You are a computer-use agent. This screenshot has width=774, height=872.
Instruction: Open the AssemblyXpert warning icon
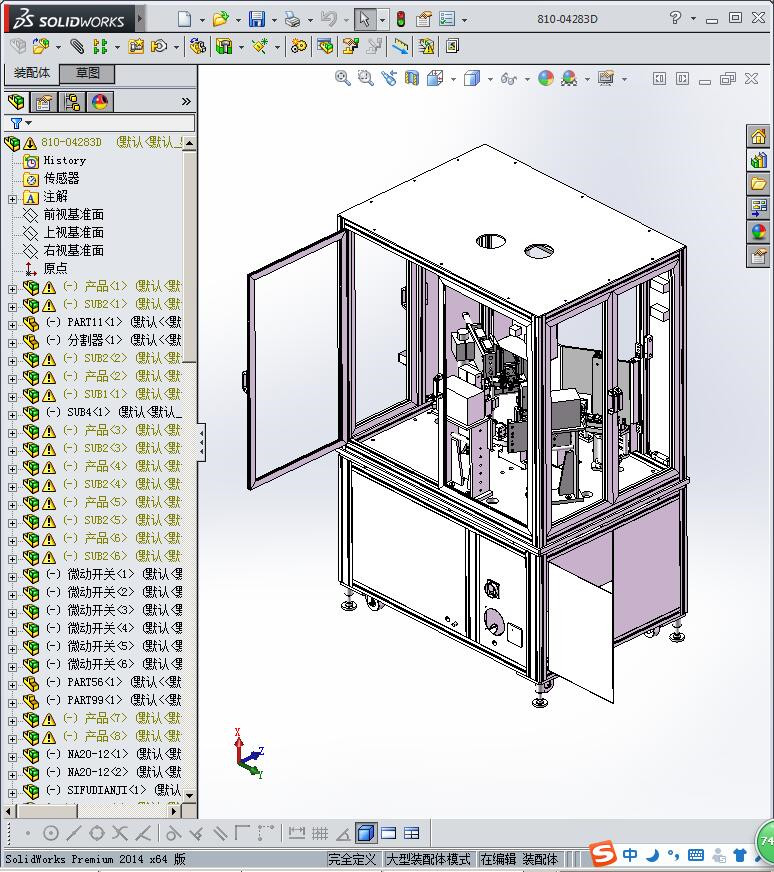pos(426,46)
